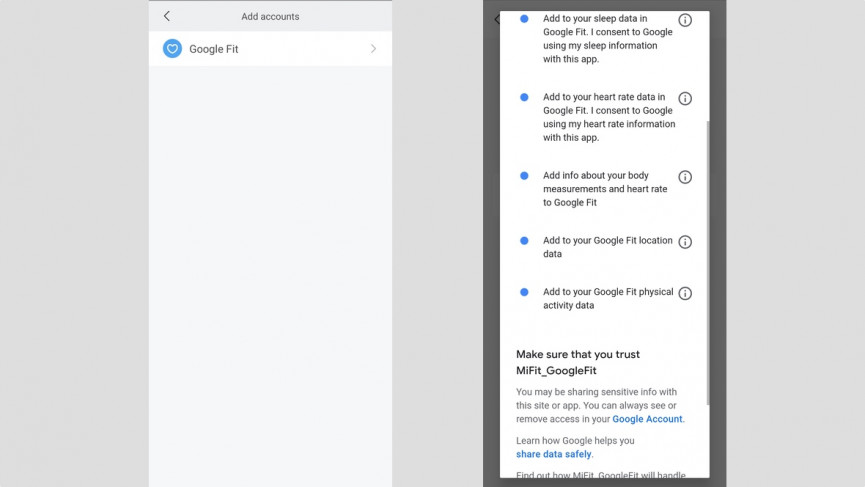
Task: Tap the Add accounts title
Action: [x=270, y=17]
